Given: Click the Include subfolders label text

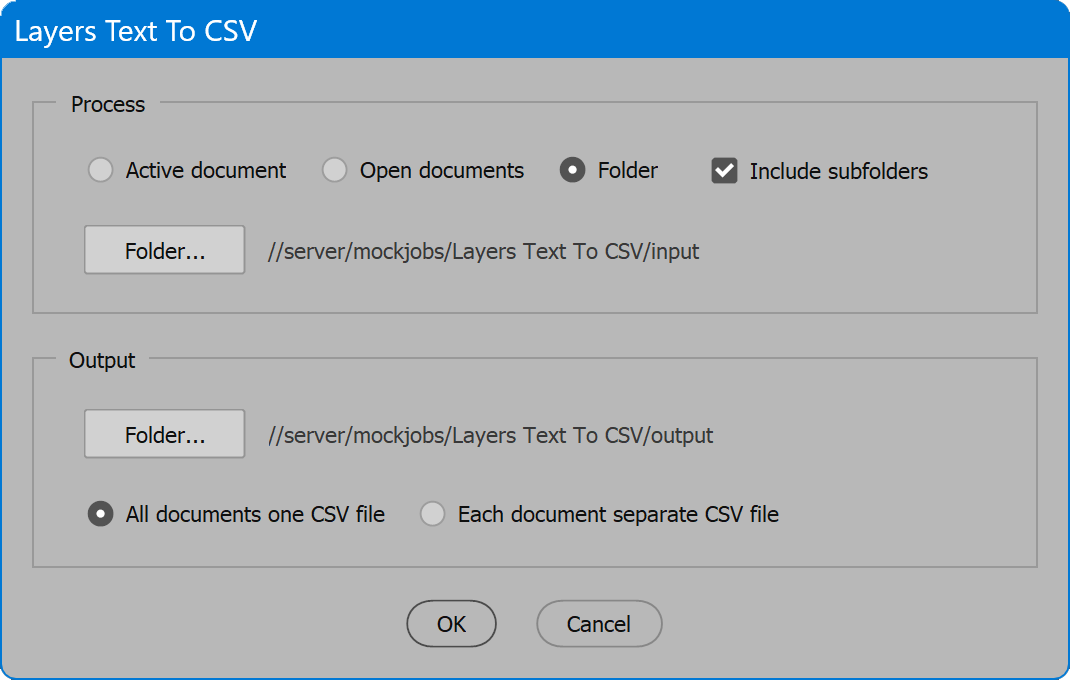Looking at the screenshot, I should [x=839, y=171].
